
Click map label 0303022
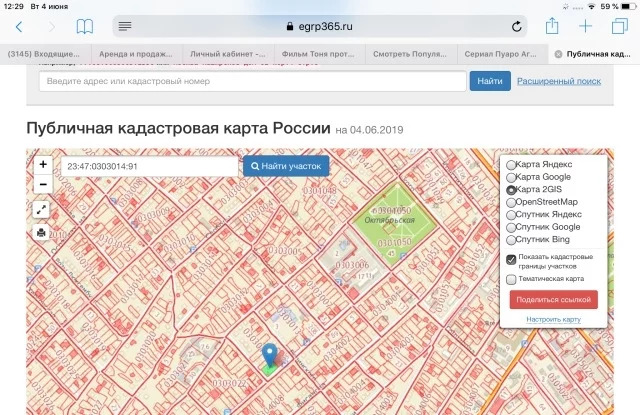click(x=229, y=383)
